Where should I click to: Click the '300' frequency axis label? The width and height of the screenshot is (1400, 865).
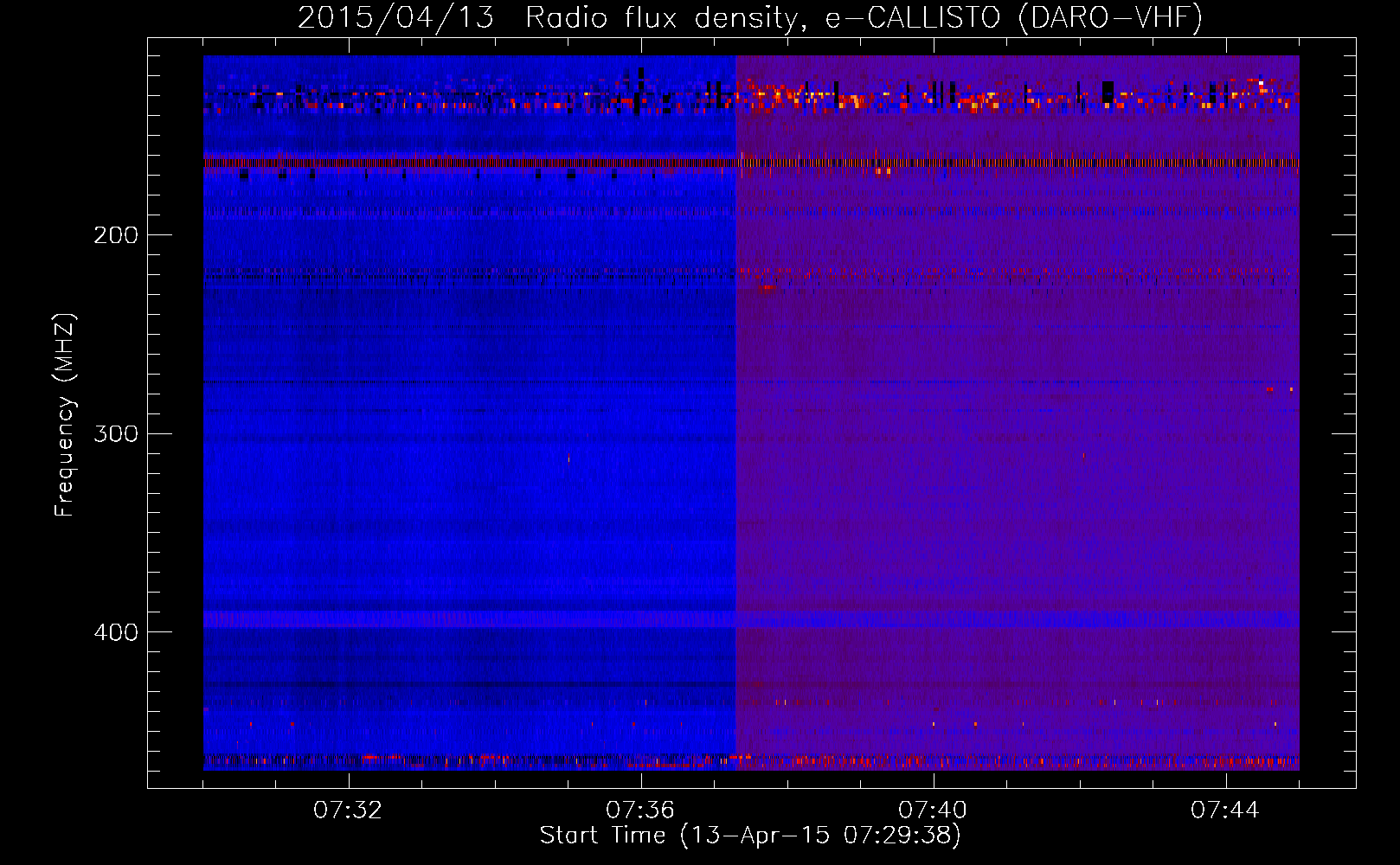(116, 433)
